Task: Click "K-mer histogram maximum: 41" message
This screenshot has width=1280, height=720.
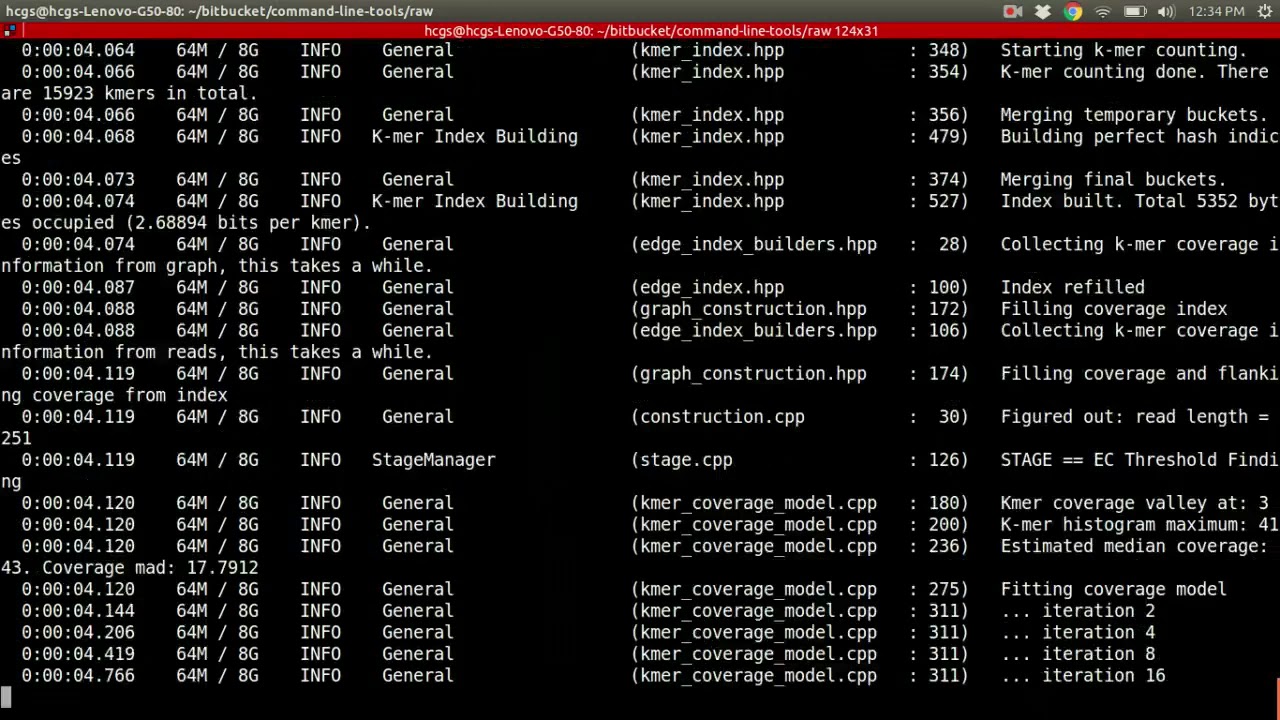Action: [x=1139, y=525]
